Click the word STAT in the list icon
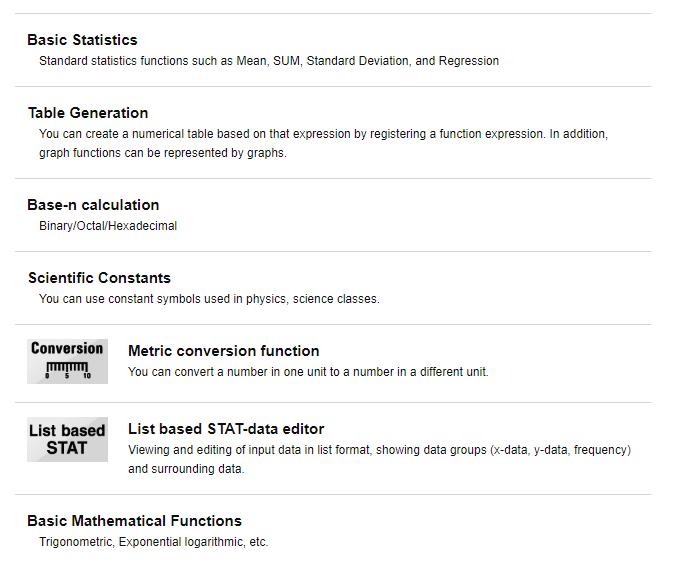This screenshot has height=566, width=687. (67, 448)
